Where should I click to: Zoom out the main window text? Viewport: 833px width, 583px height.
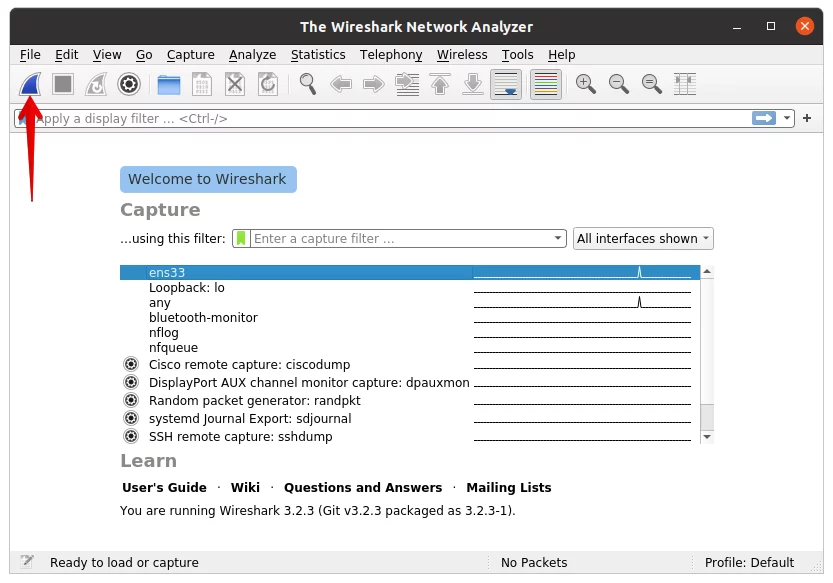[618, 84]
